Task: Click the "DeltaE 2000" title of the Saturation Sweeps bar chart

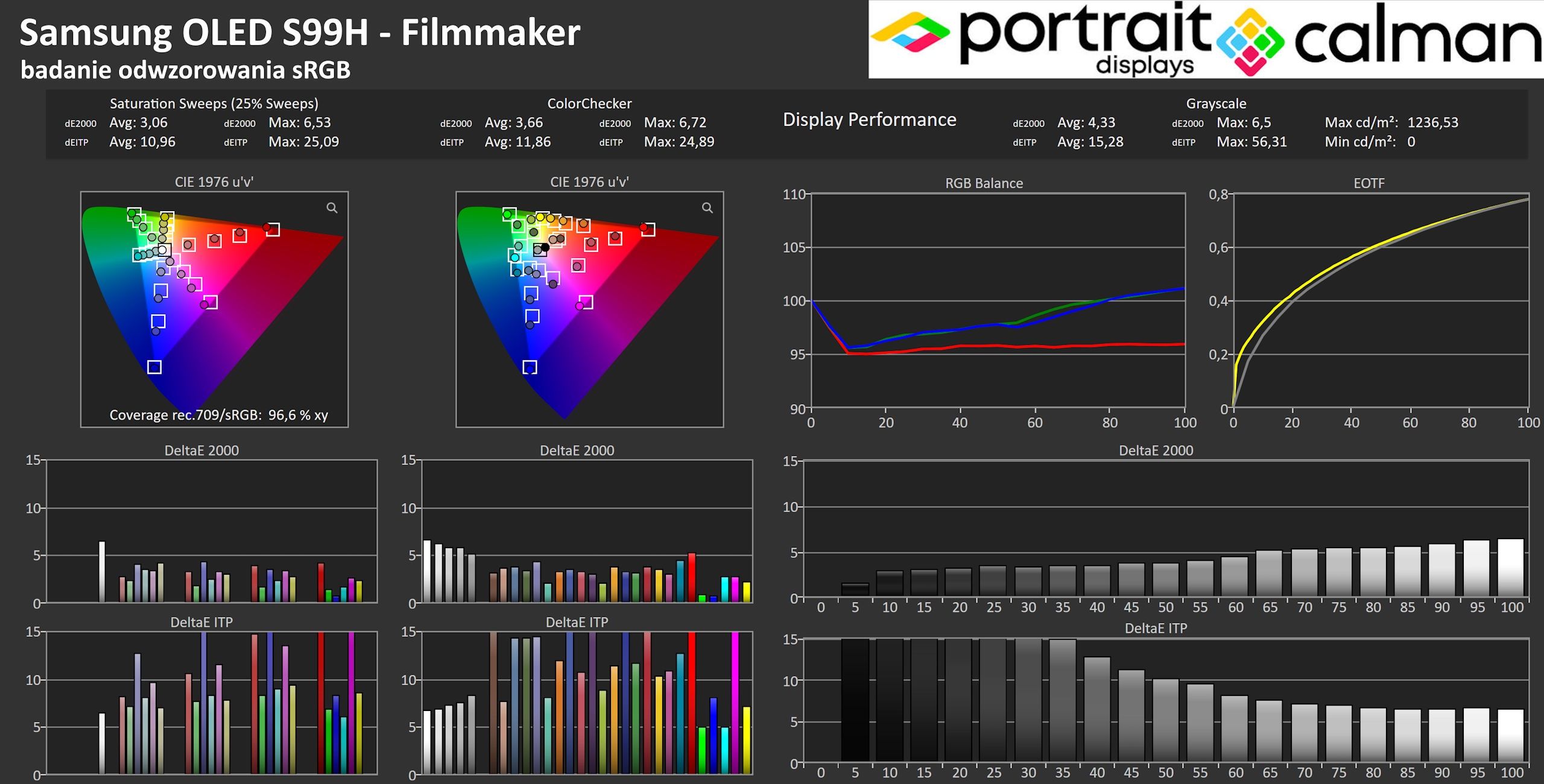Action: coord(201,450)
